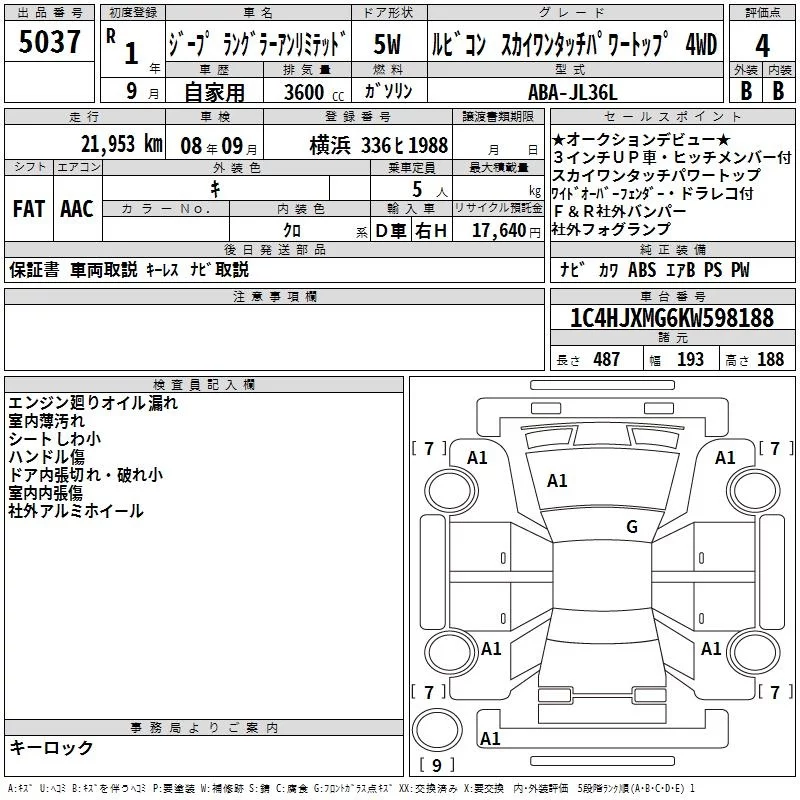Screen dimensions: 800x800
Task: Click the G windshield damage marker
Action: click(631, 526)
